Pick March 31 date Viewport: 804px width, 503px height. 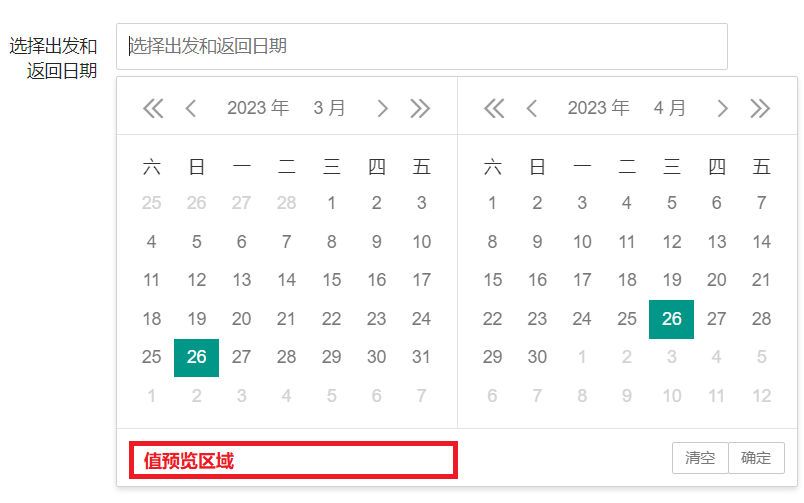[x=421, y=357]
